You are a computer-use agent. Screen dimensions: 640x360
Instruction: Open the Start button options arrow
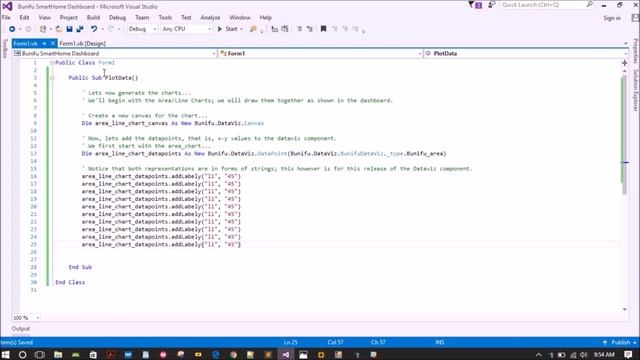(x=242, y=29)
